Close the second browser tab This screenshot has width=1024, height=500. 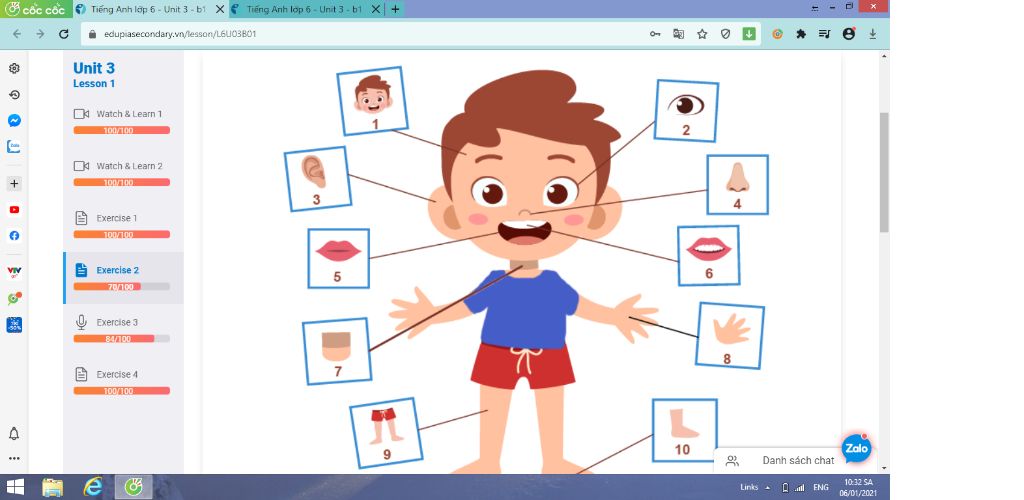[376, 10]
